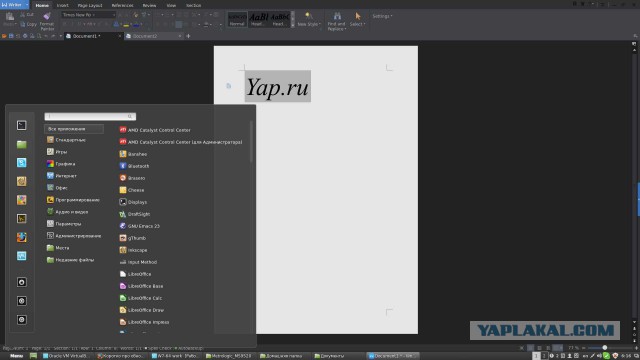Click the save icon in quick access toolbar

click(x=11, y=36)
